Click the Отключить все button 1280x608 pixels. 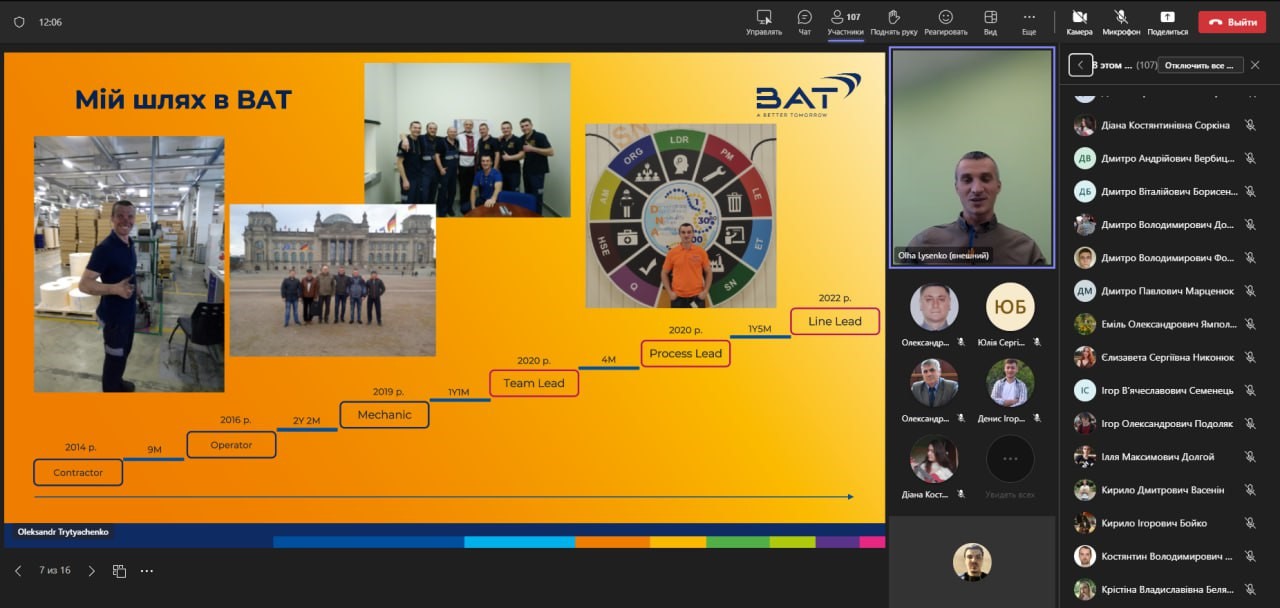pos(1200,65)
